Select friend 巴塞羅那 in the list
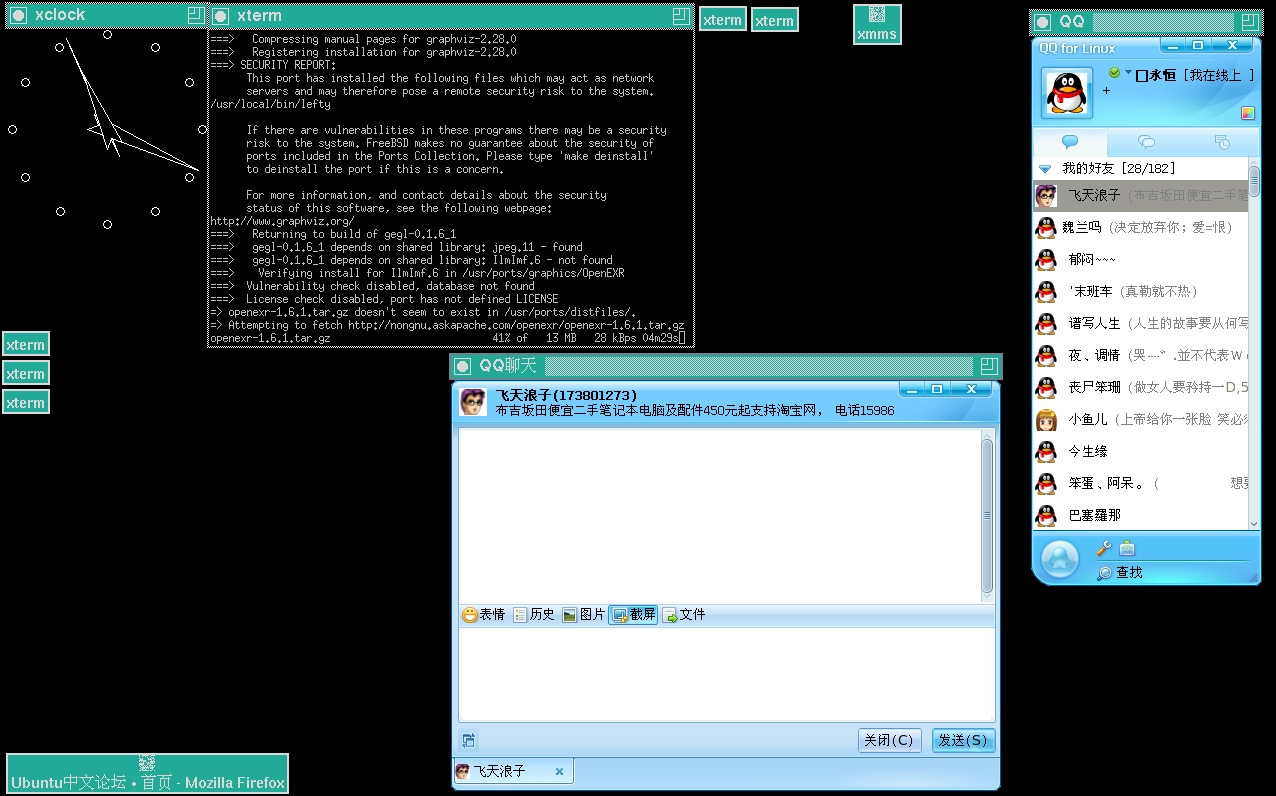 pyautogui.click(x=1140, y=516)
